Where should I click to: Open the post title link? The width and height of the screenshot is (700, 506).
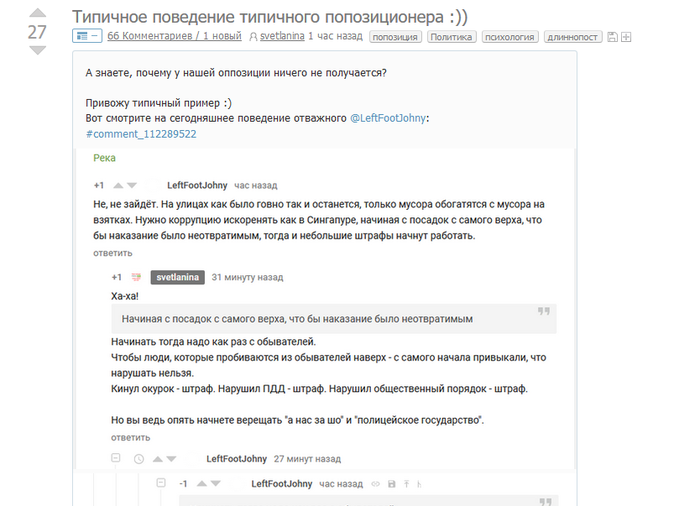point(270,16)
